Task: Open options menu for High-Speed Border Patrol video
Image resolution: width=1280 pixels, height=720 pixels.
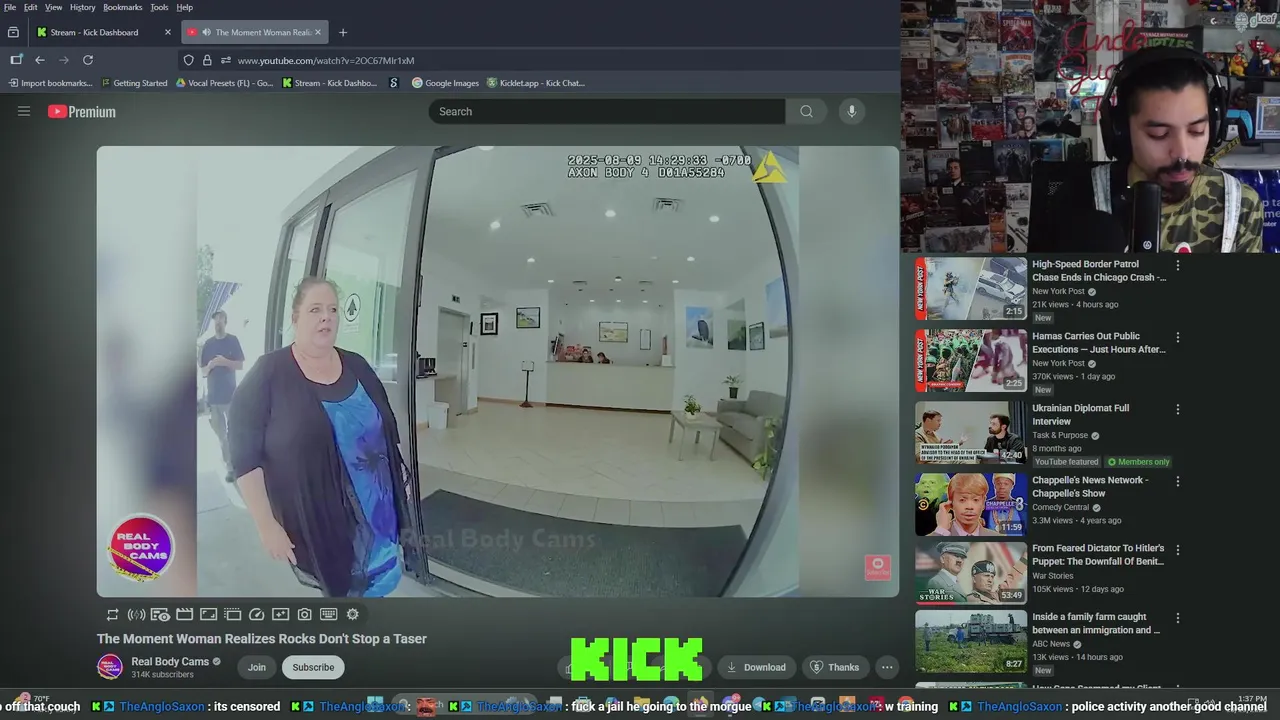Action: click(1178, 265)
